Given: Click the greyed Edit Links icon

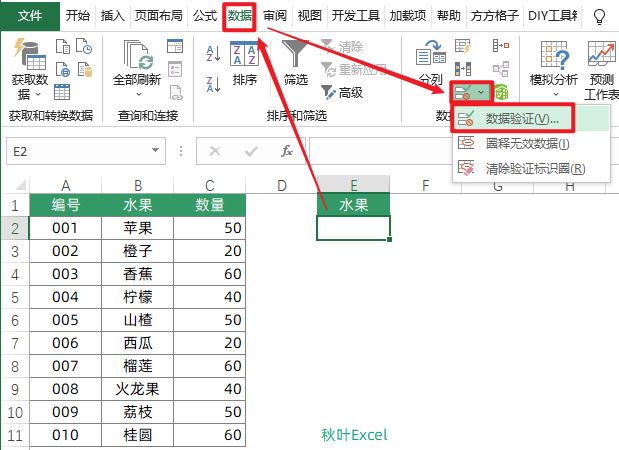Looking at the screenshot, I should click(176, 92).
